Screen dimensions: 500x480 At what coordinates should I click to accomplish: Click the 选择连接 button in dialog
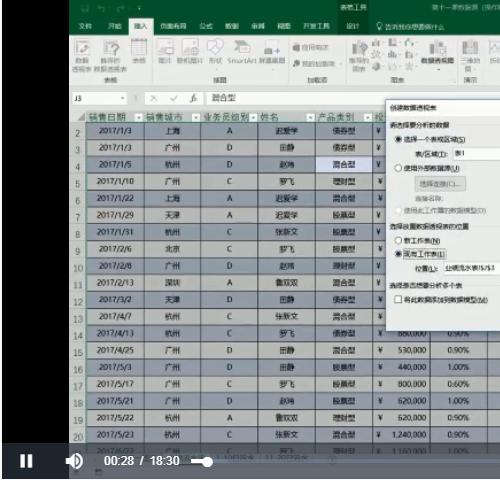[440, 184]
